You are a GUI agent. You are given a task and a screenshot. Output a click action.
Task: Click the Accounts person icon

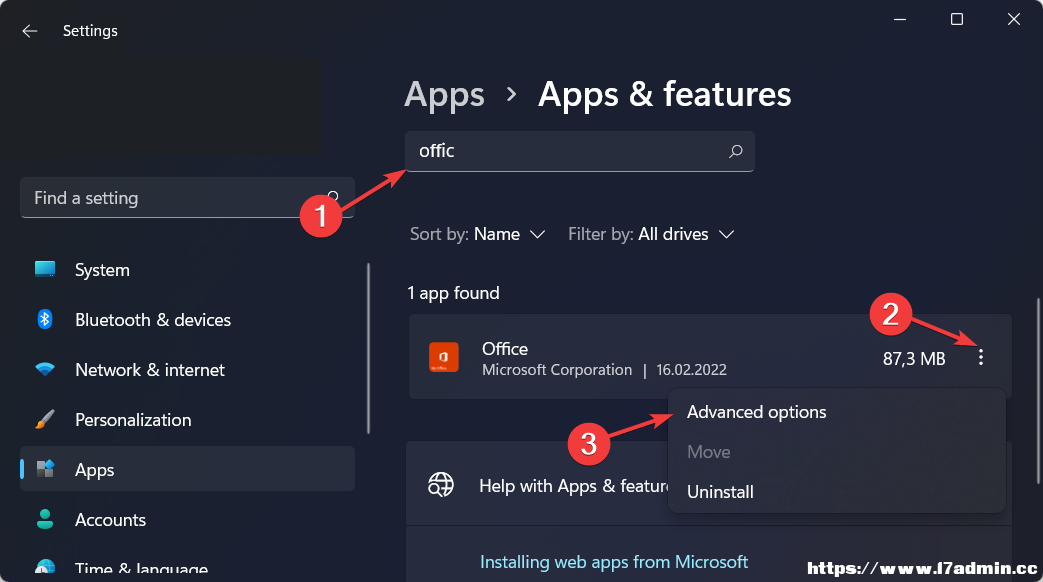tap(45, 519)
